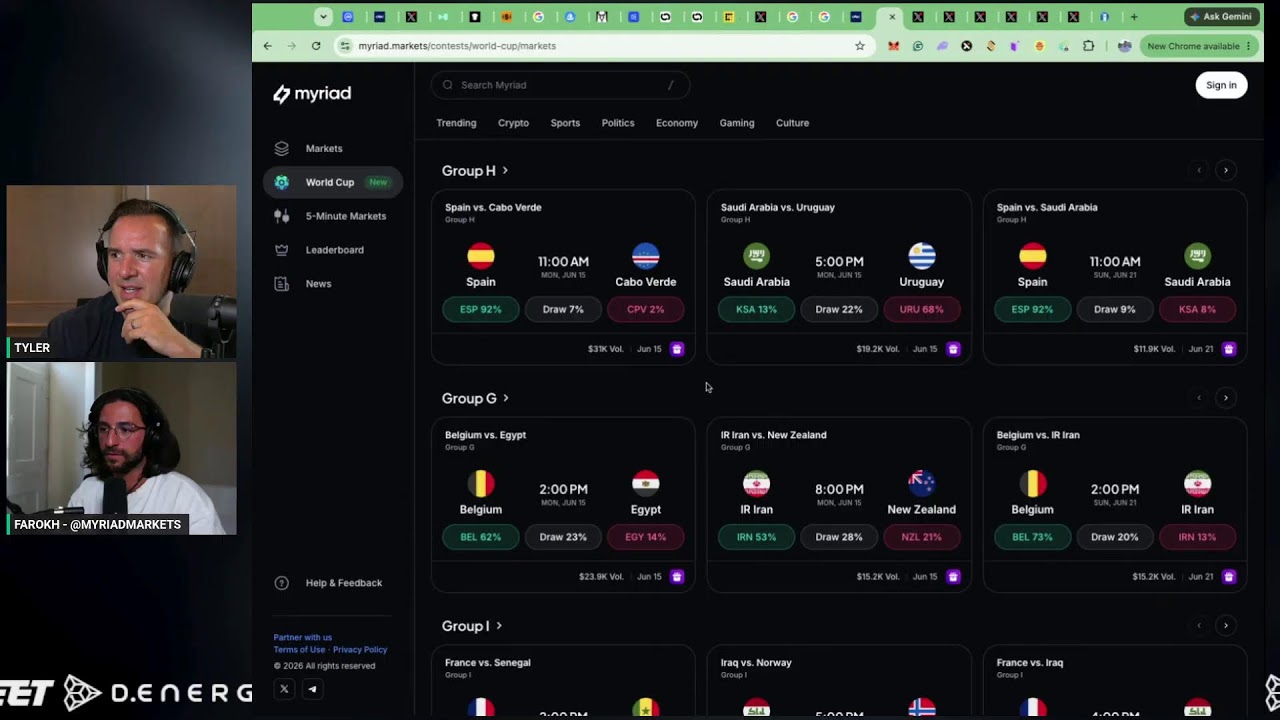The width and height of the screenshot is (1280, 720).
Task: Switch to the Economy category tab
Action: (677, 123)
